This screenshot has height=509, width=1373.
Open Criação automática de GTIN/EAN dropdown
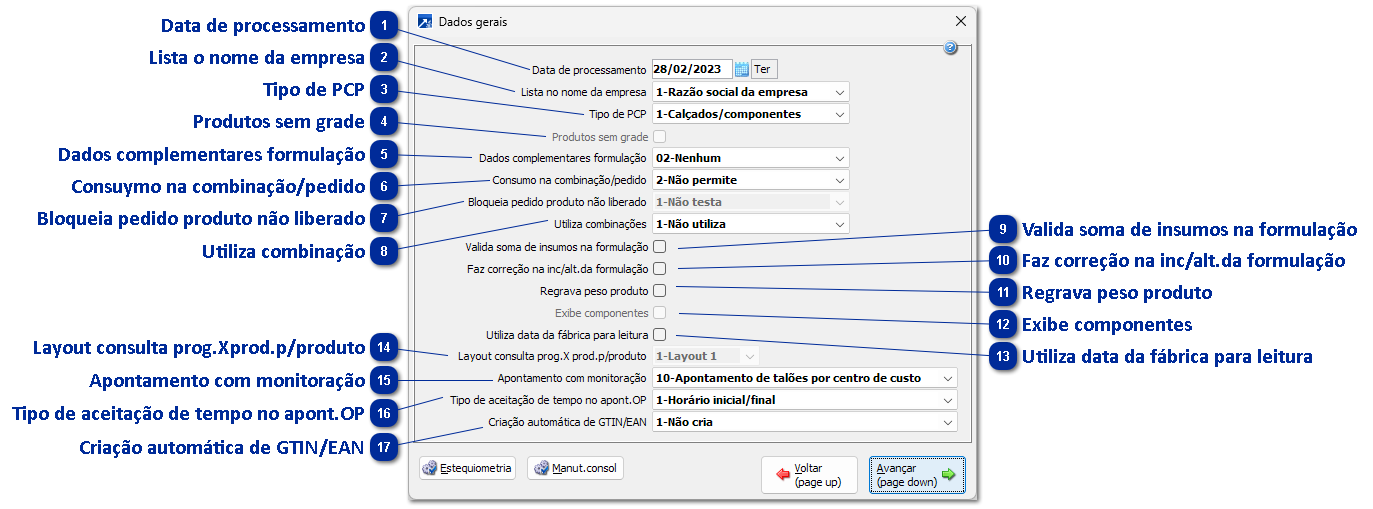[804, 422]
